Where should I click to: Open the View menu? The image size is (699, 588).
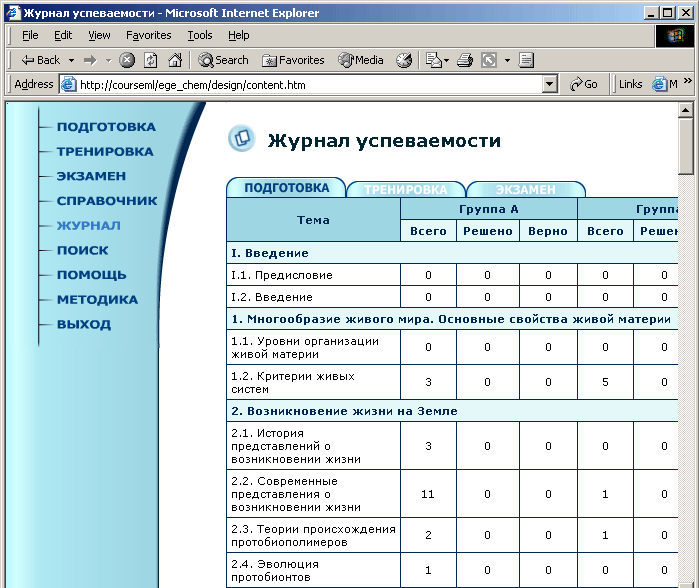(x=99, y=35)
